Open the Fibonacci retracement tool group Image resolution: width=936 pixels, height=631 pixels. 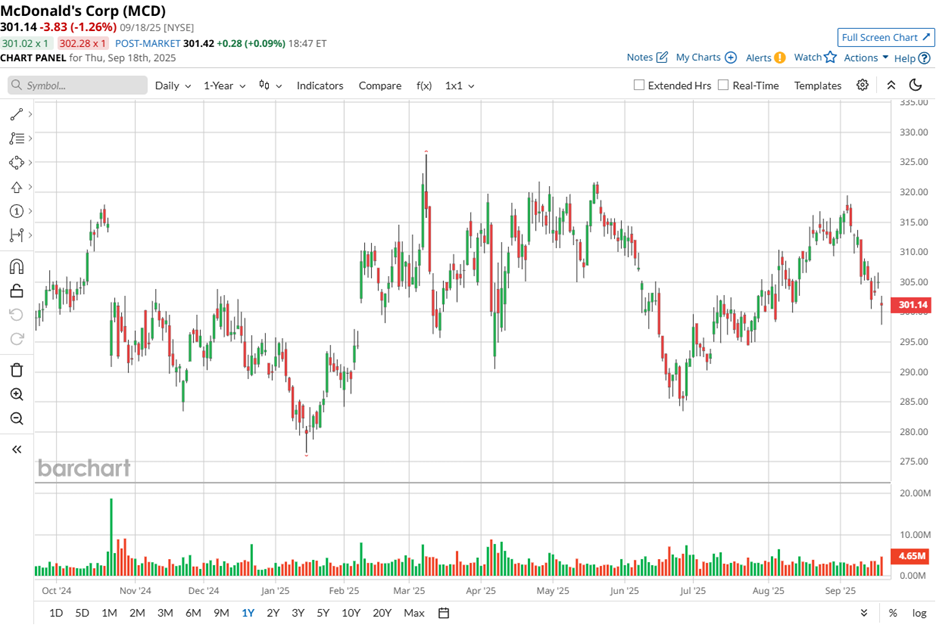(x=16, y=138)
